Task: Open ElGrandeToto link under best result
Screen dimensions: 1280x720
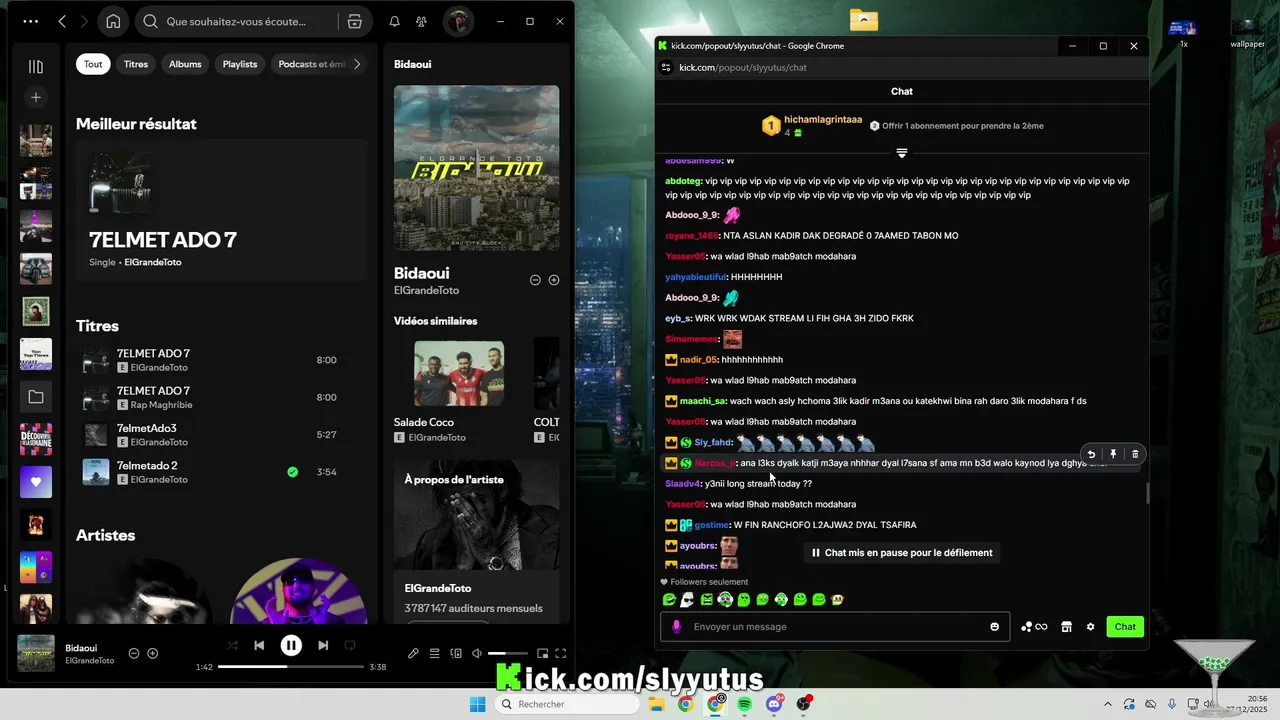Action: pos(153,262)
